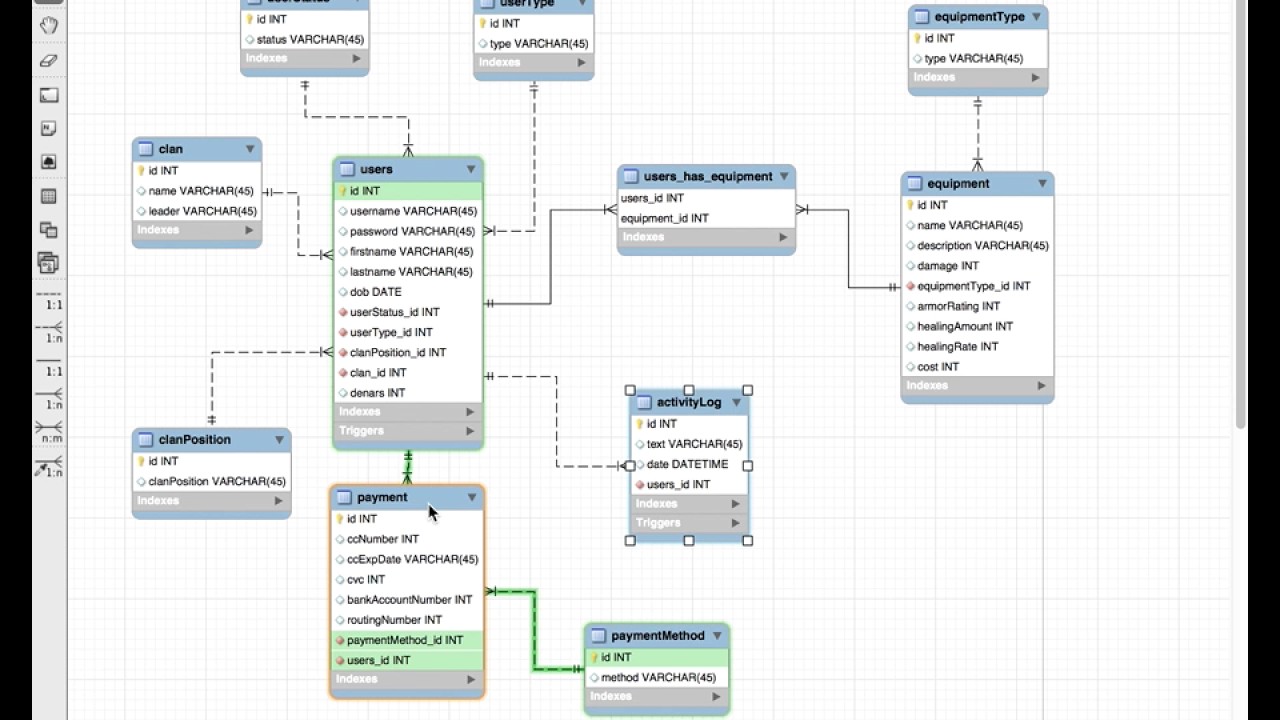Image resolution: width=1280 pixels, height=720 pixels.
Task: Select the New View tool
Action: (x=48, y=229)
